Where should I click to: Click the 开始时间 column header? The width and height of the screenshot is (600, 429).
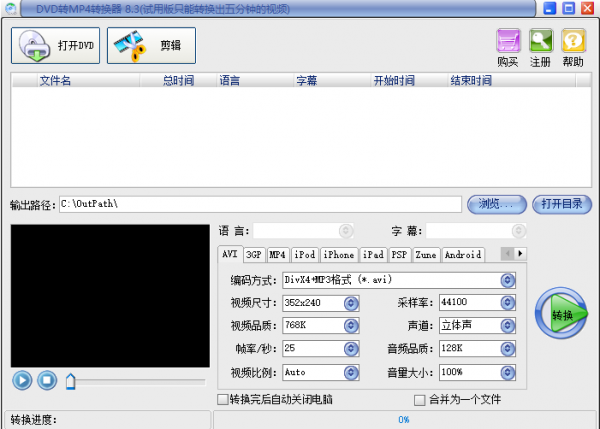[409, 80]
